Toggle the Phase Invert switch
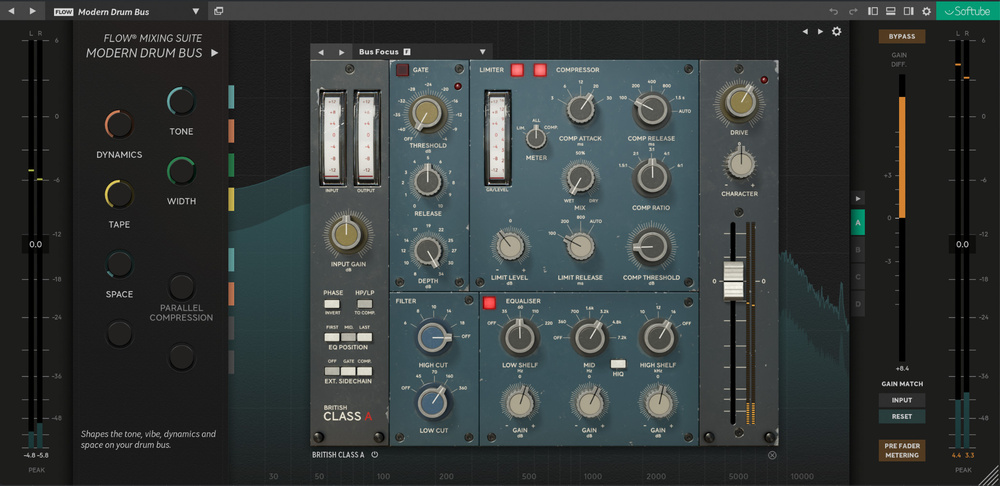The width and height of the screenshot is (1000, 486). pos(333,303)
